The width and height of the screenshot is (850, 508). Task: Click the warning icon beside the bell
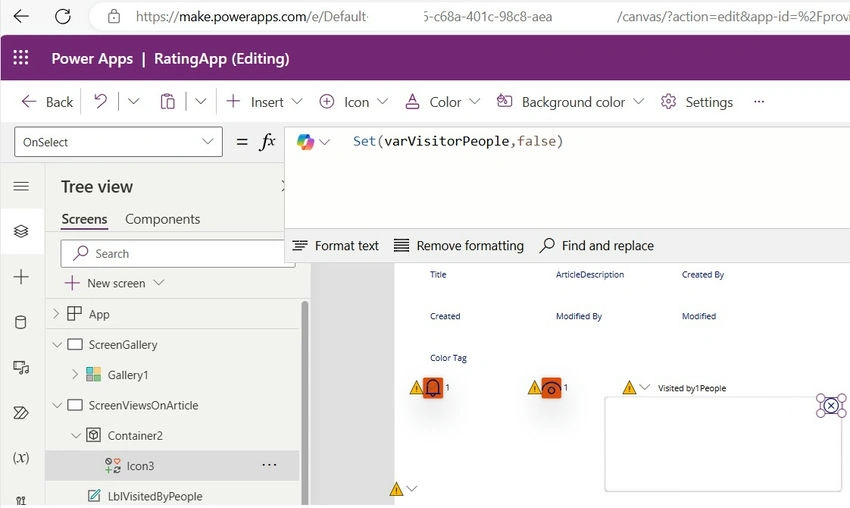[x=416, y=388]
